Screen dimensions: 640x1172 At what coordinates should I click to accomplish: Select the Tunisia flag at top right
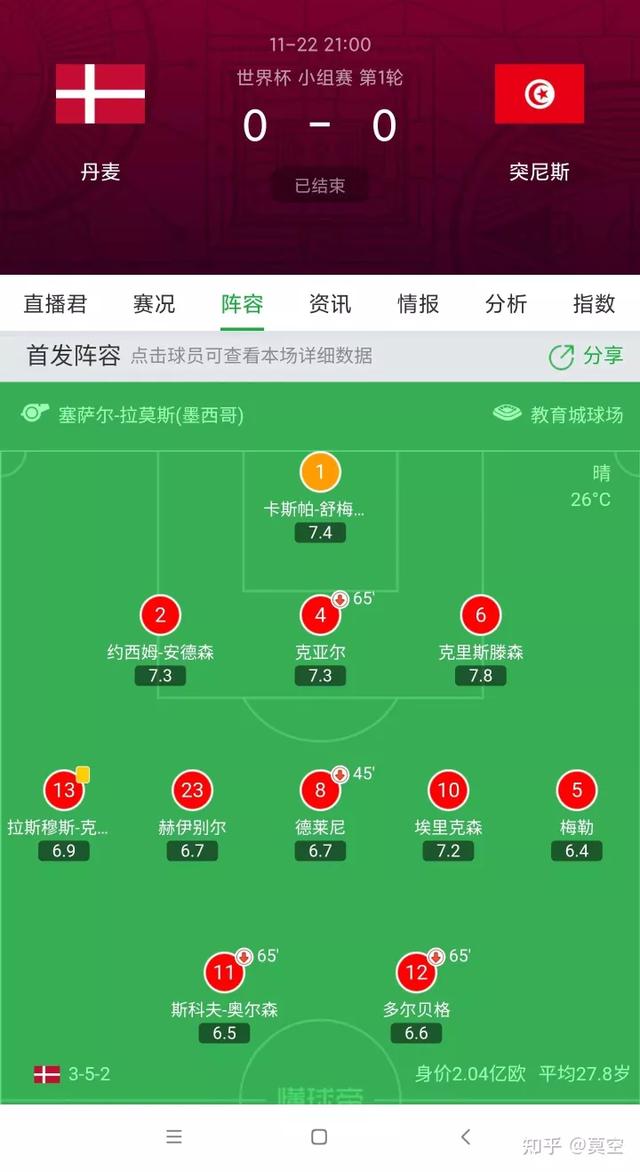click(x=539, y=92)
